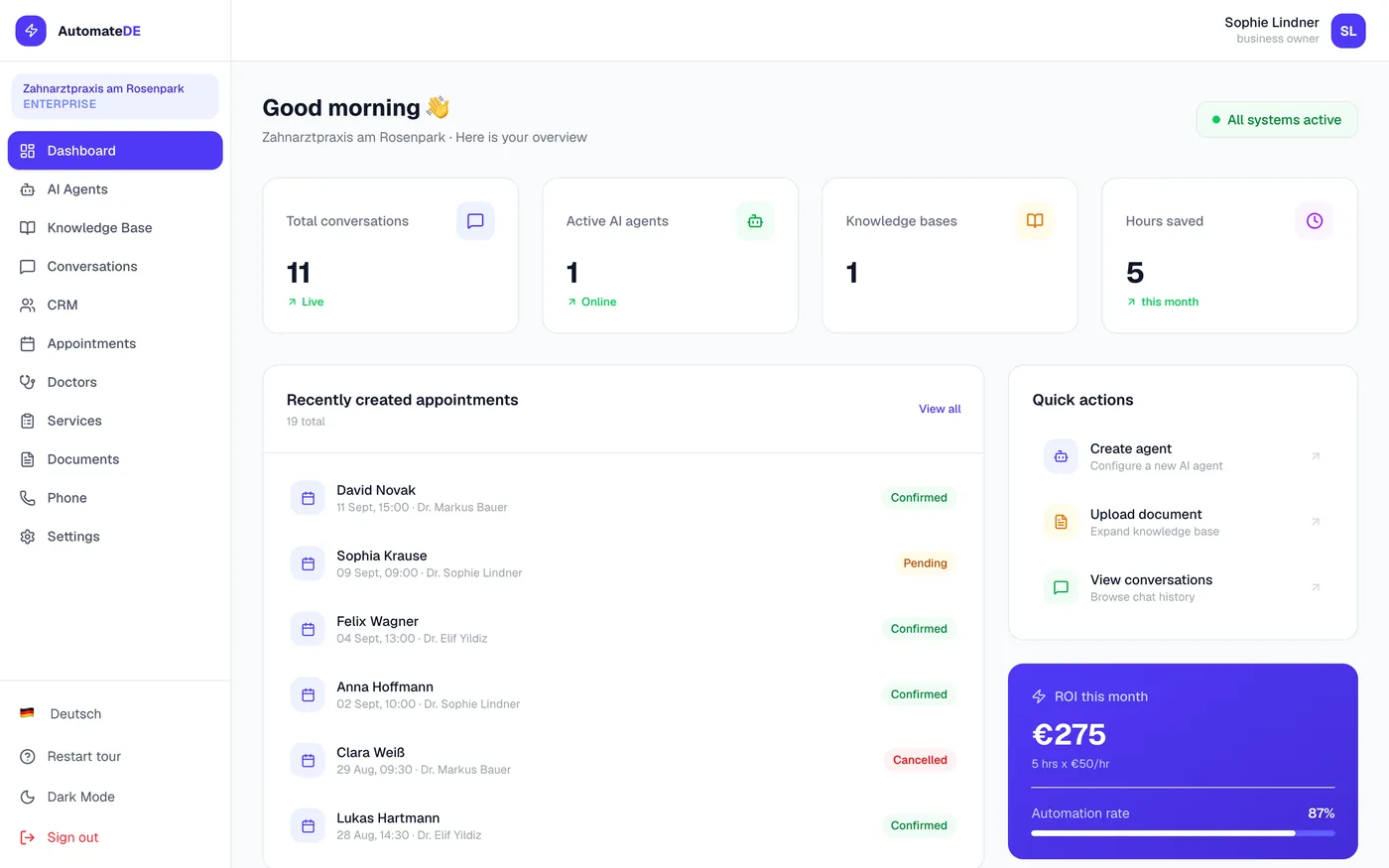Click the Conversations chat bubble icon
The width and height of the screenshot is (1389, 868).
[28, 267]
